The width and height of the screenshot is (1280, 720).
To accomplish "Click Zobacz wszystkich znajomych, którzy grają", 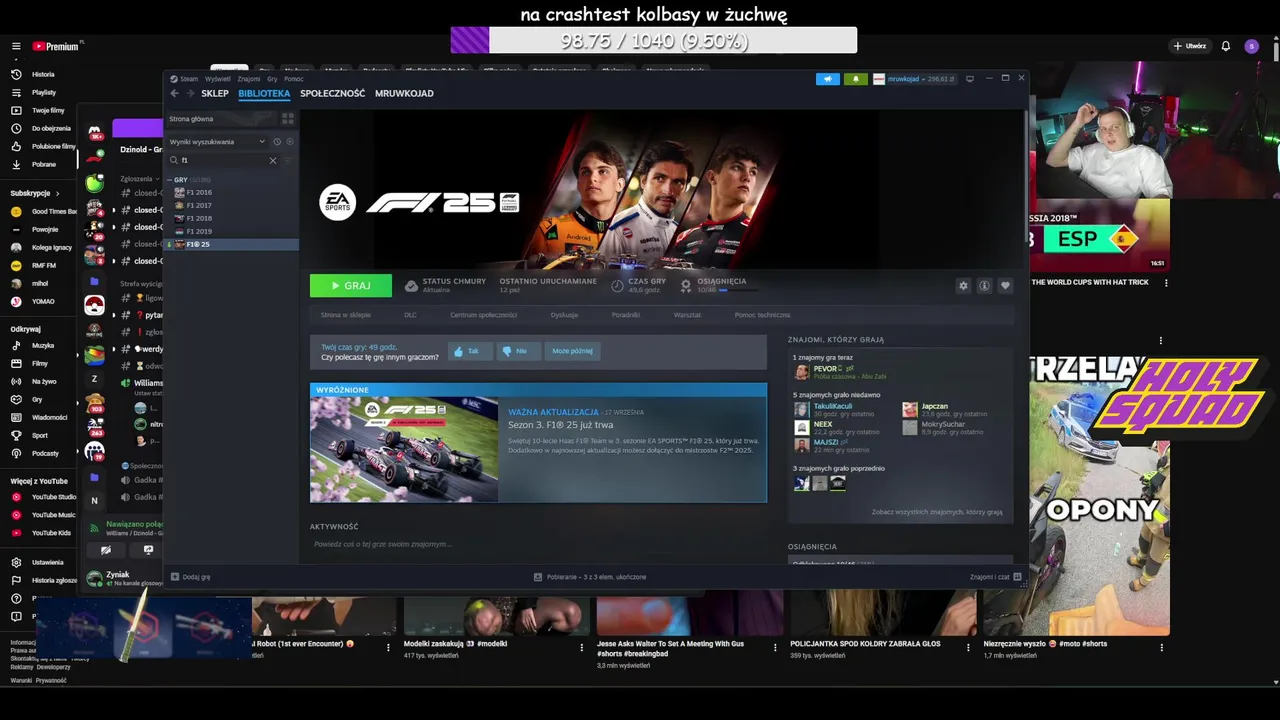I will [x=937, y=512].
